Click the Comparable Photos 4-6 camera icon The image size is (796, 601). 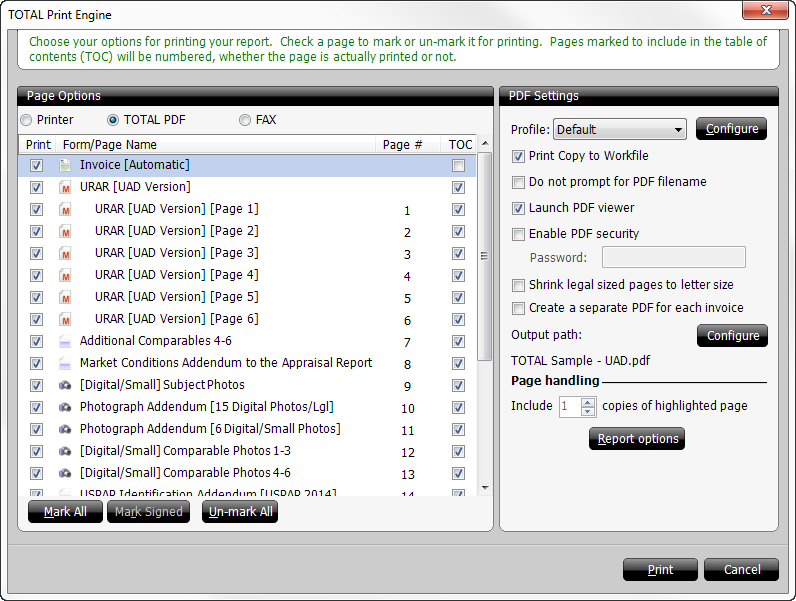point(65,473)
